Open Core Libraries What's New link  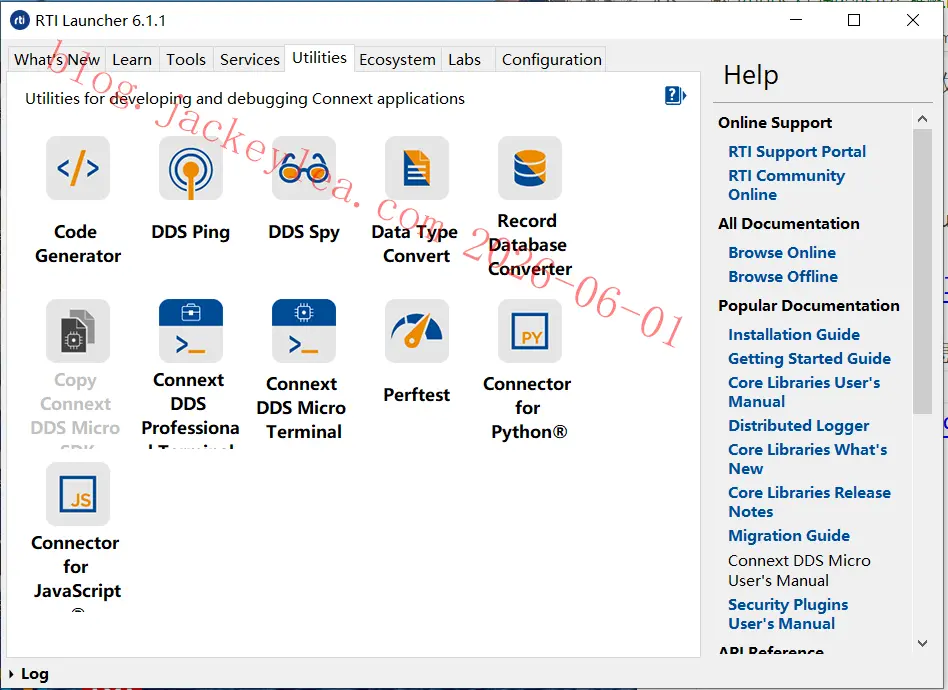808,459
